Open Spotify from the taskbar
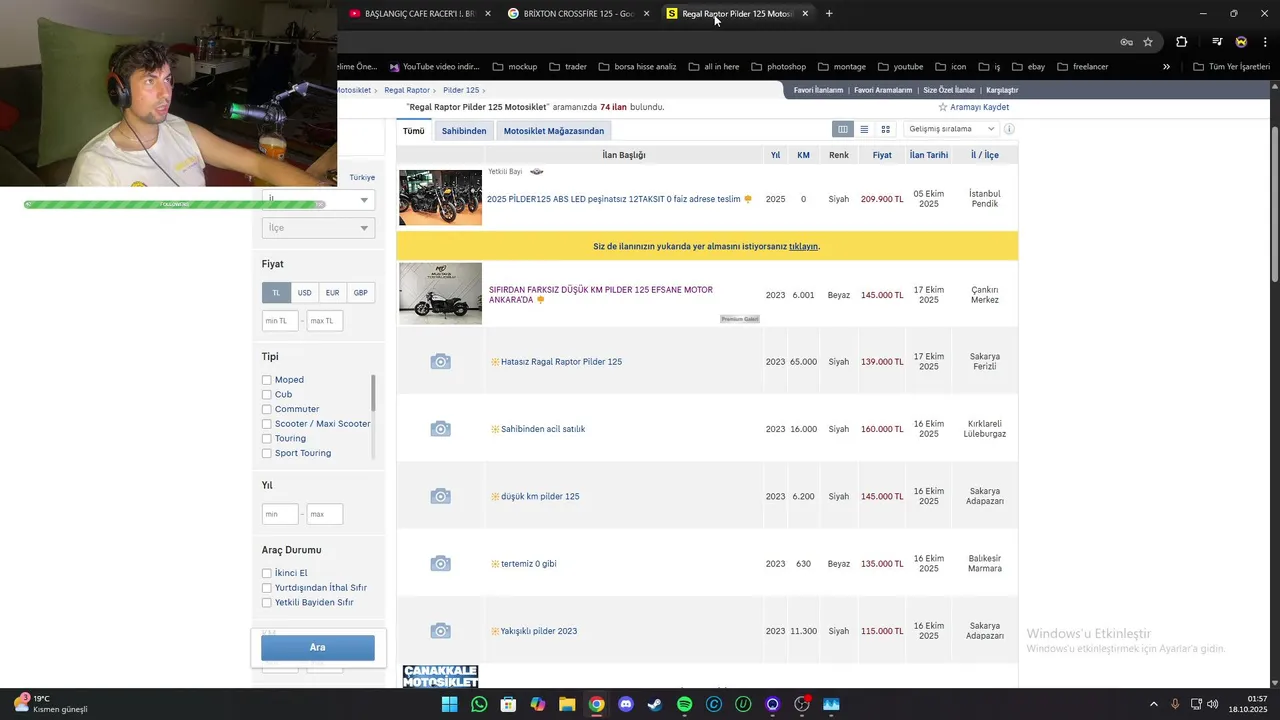1280x720 pixels. [x=684, y=704]
